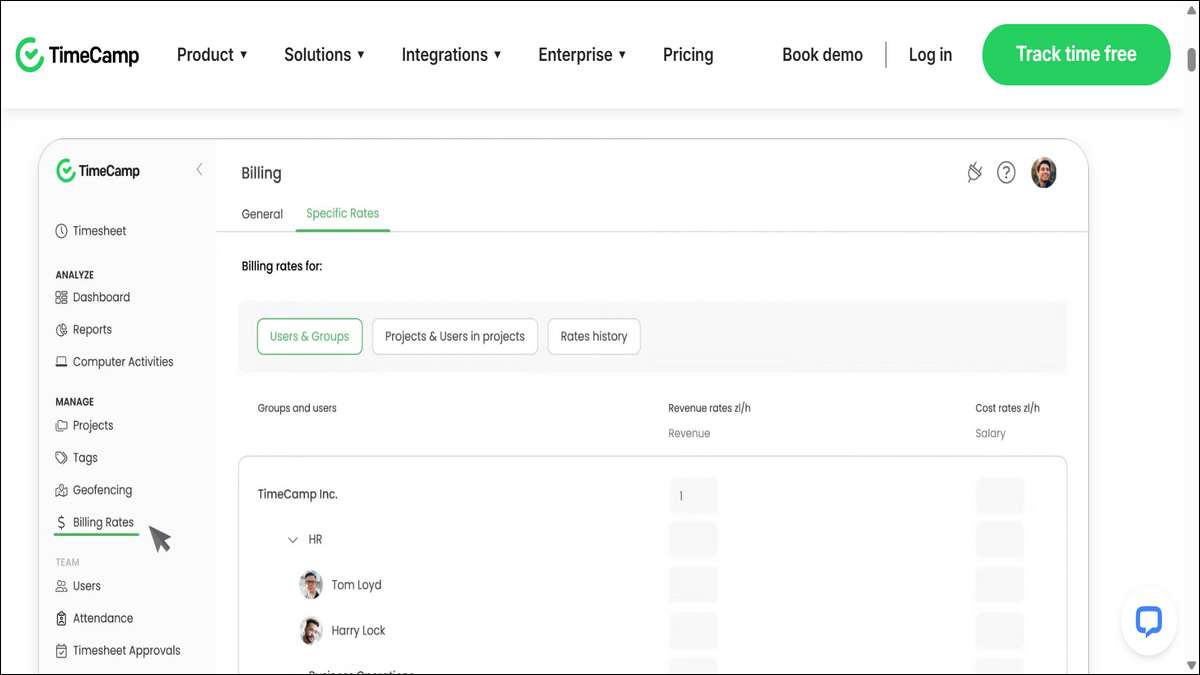The width and height of the screenshot is (1200, 675).
Task: Click the TimeCamp logo in the top navigation
Action: [77, 55]
